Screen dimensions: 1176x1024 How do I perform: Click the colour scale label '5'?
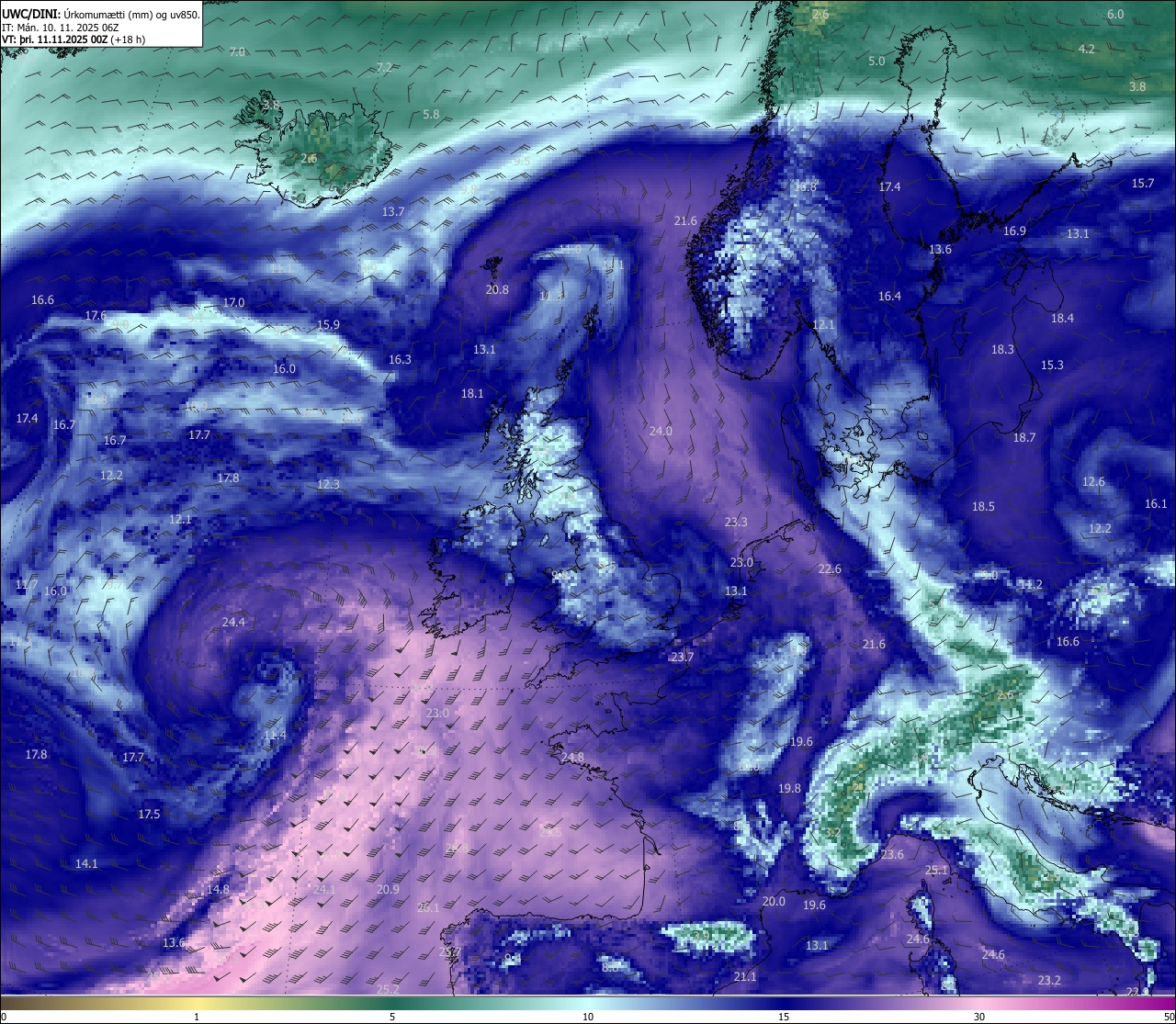click(x=392, y=1017)
